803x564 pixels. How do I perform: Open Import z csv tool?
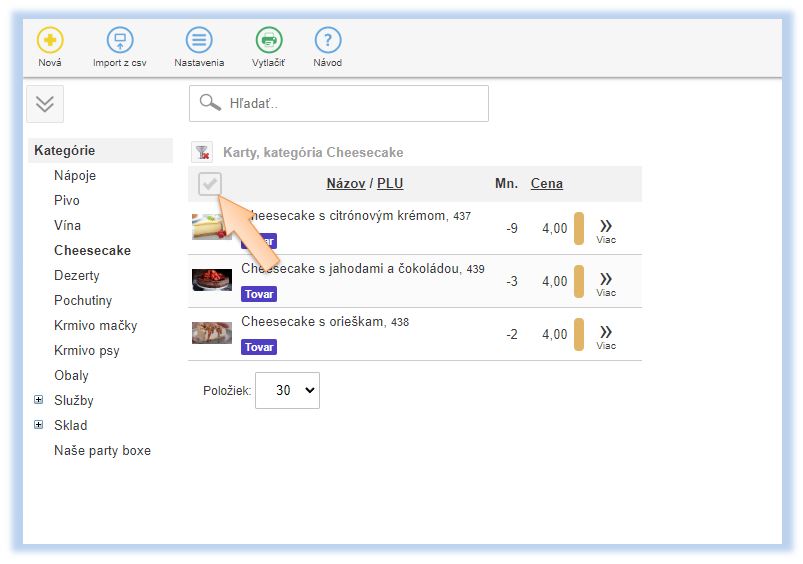pos(120,41)
